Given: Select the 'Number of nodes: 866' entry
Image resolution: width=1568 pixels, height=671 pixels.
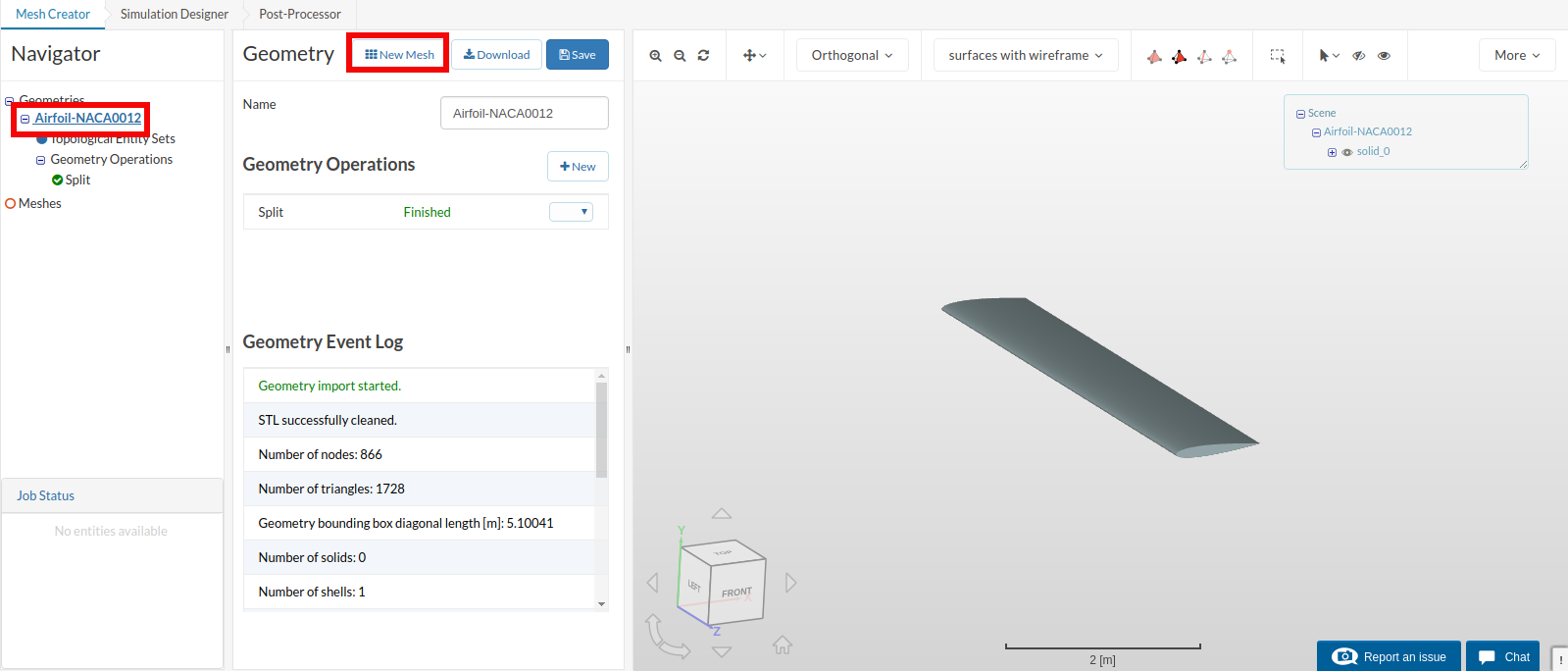Looking at the screenshot, I should (420, 454).
